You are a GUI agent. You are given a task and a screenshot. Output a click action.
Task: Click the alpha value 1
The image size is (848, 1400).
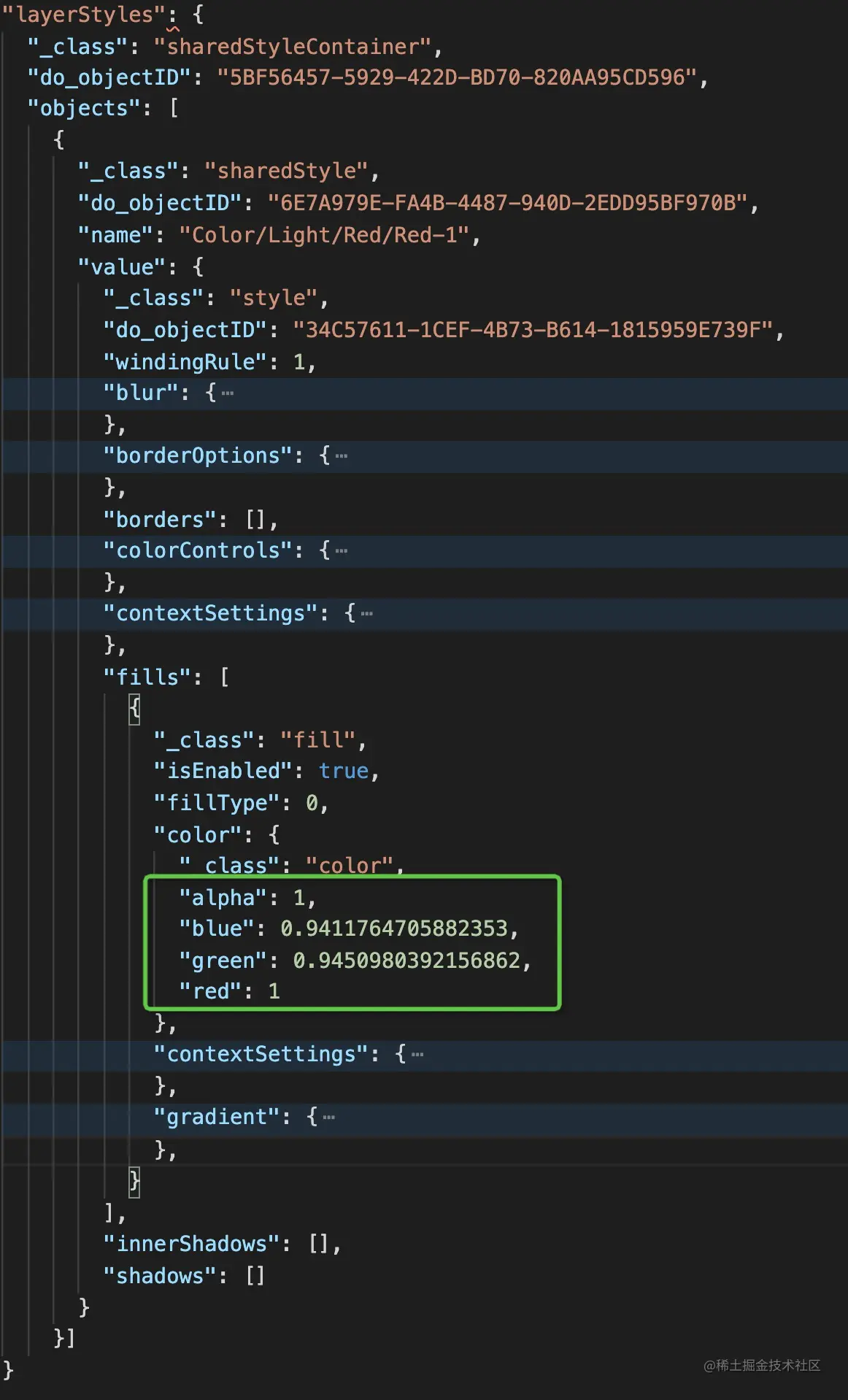(x=299, y=898)
